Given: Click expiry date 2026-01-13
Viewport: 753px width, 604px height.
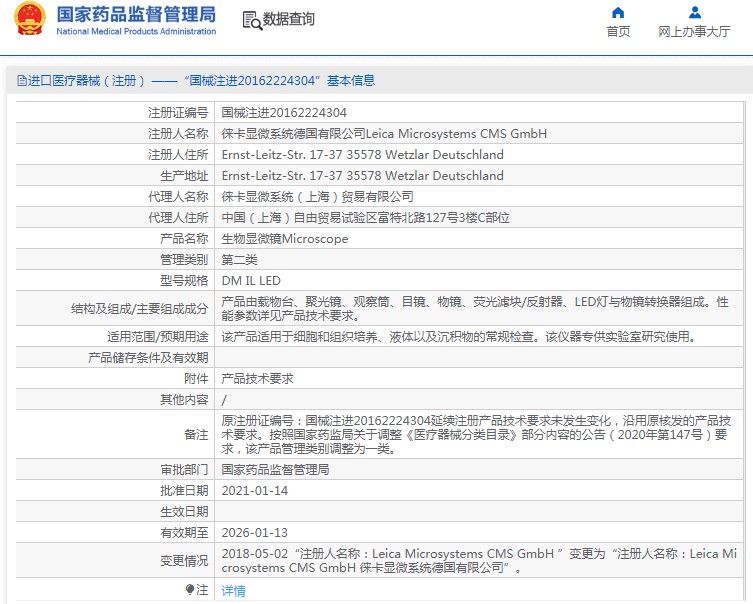Looking at the screenshot, I should point(255,533).
